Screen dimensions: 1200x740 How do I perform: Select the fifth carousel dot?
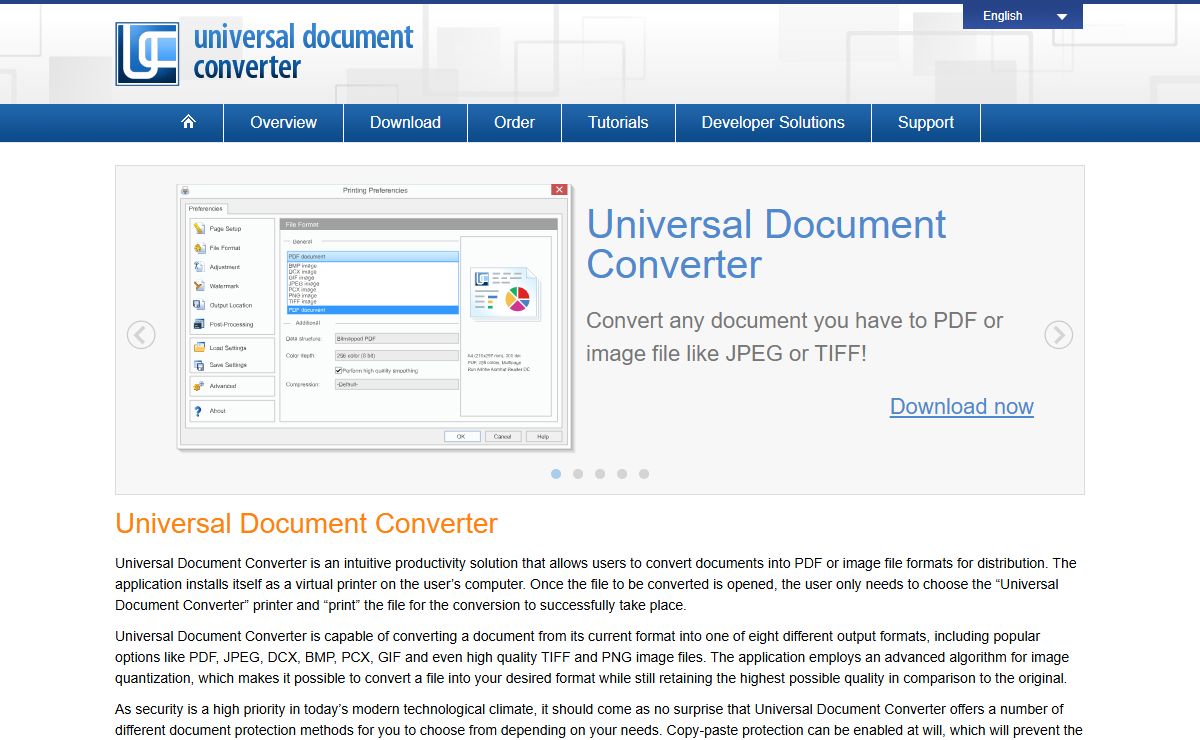[644, 474]
